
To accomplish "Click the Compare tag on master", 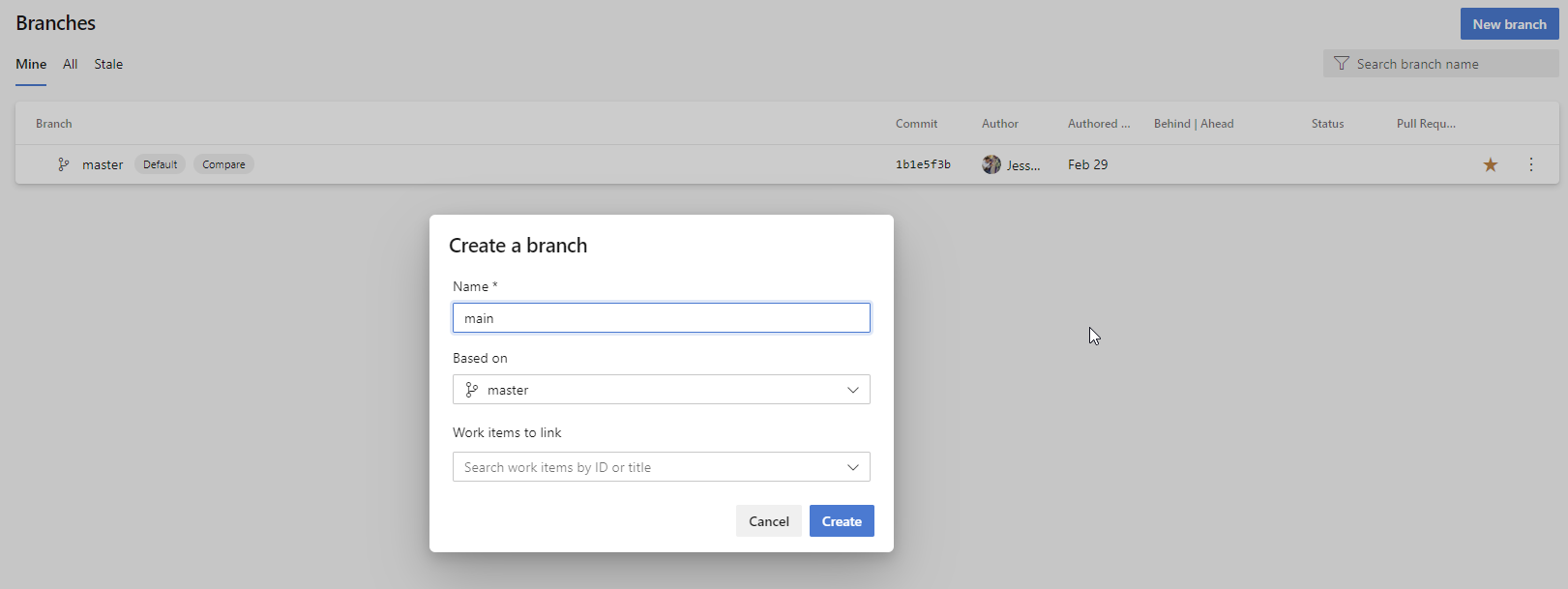I will [x=223, y=164].
